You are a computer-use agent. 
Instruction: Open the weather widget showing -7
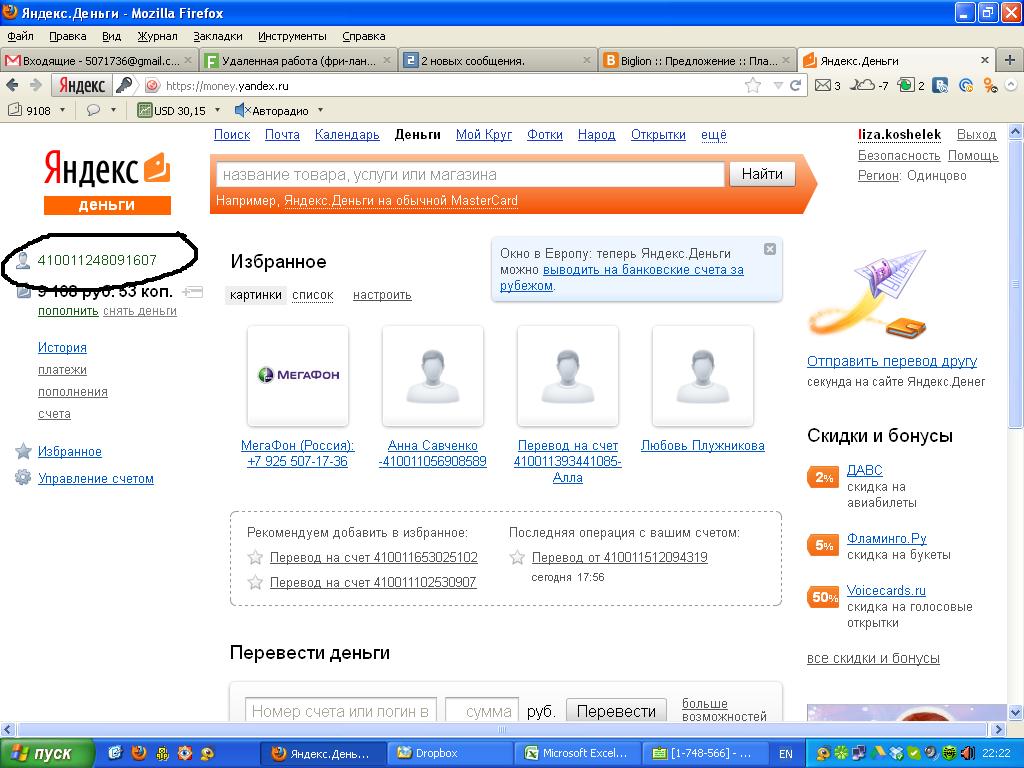[x=869, y=85]
